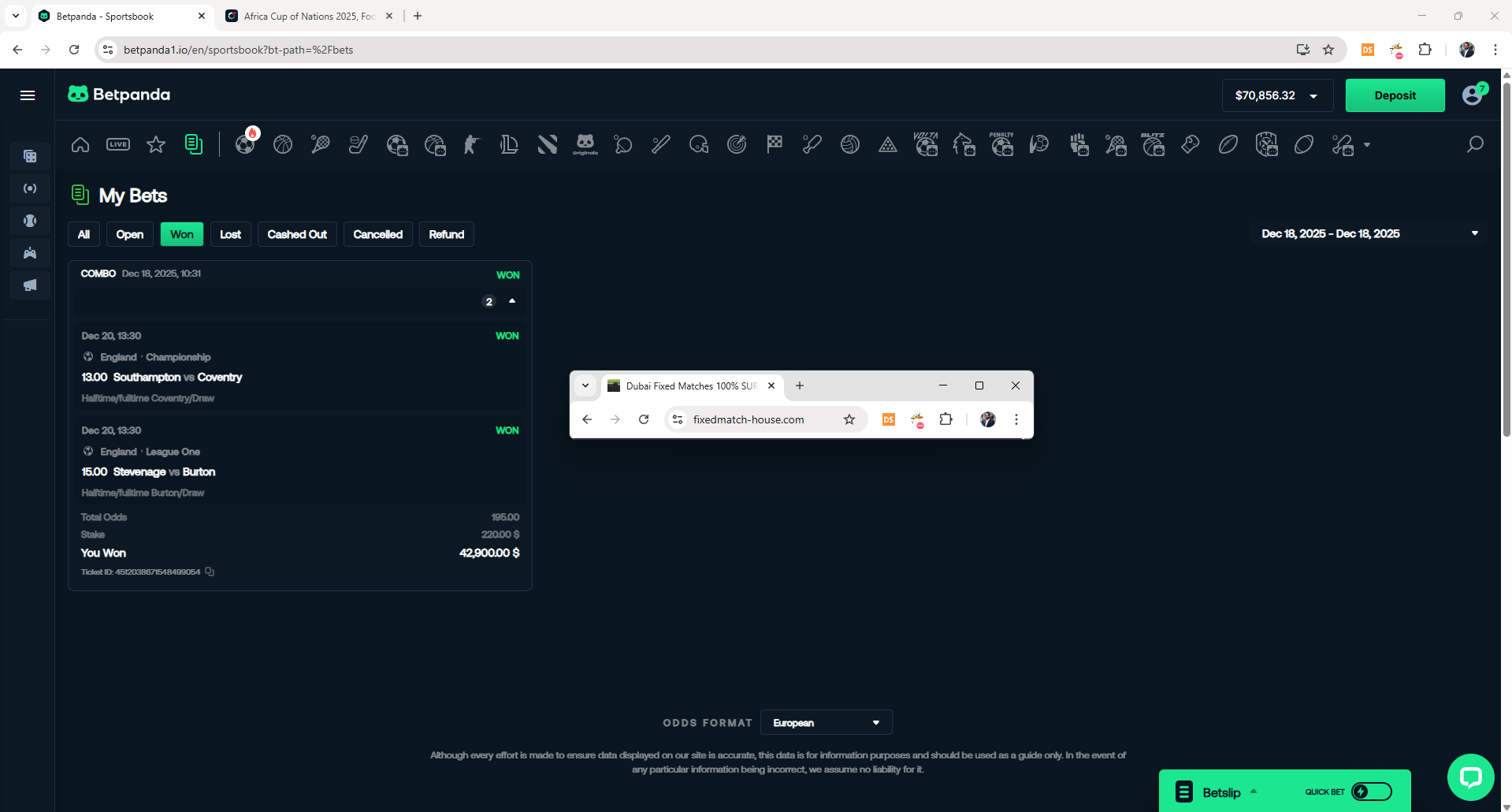The height and width of the screenshot is (812, 1512).
Task: Toggle the Quick Bet switch
Action: (1371, 792)
